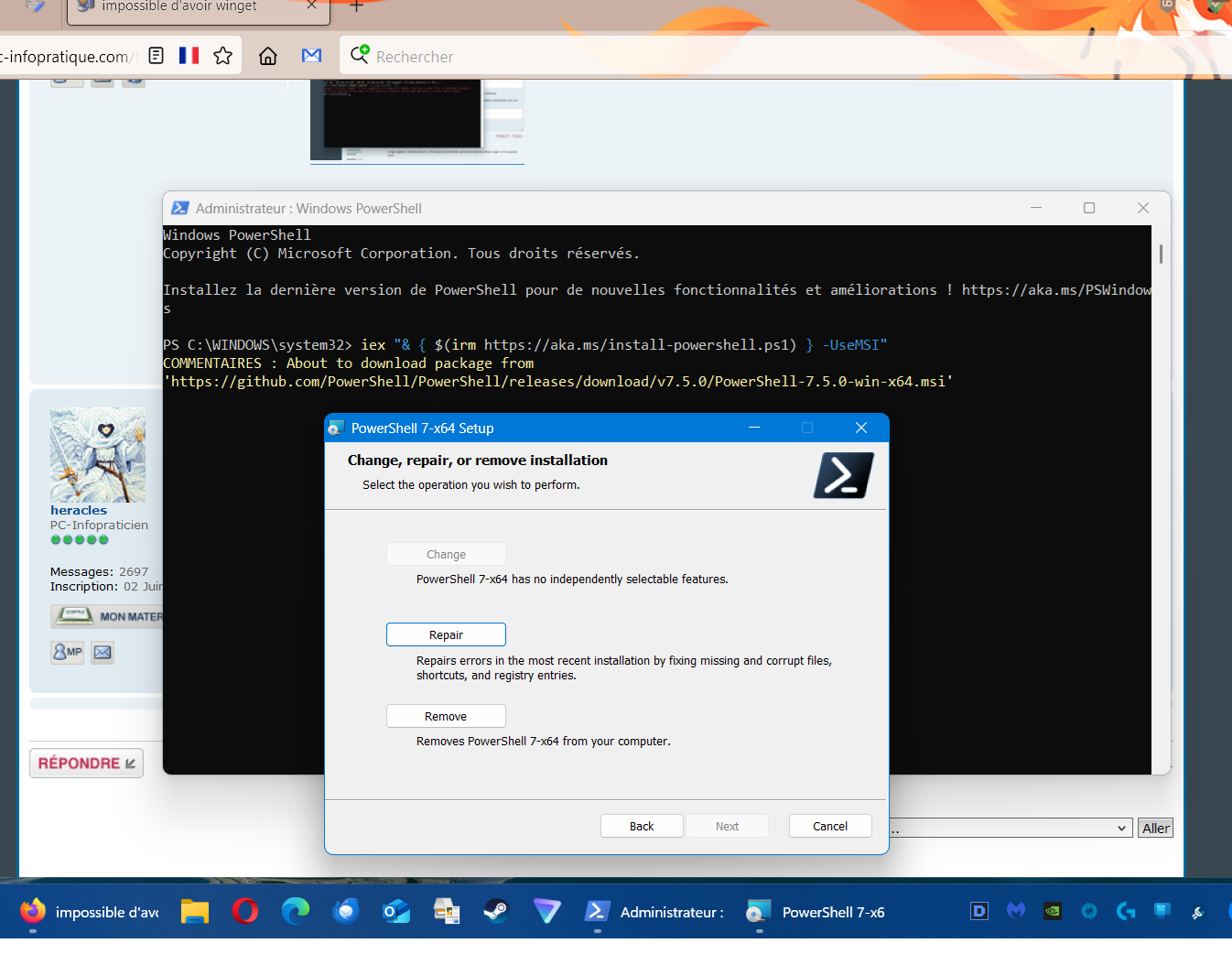Click the 'PC-Infopraticien' rank text
This screenshot has width=1232, height=954.
(99, 525)
